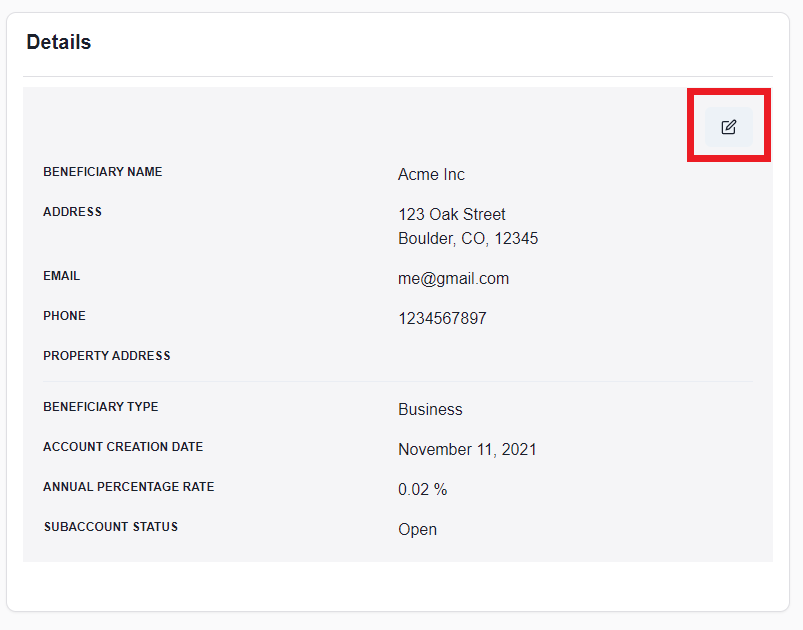Select the phone number 1234567897
The height and width of the screenshot is (630, 803).
pyautogui.click(x=442, y=318)
